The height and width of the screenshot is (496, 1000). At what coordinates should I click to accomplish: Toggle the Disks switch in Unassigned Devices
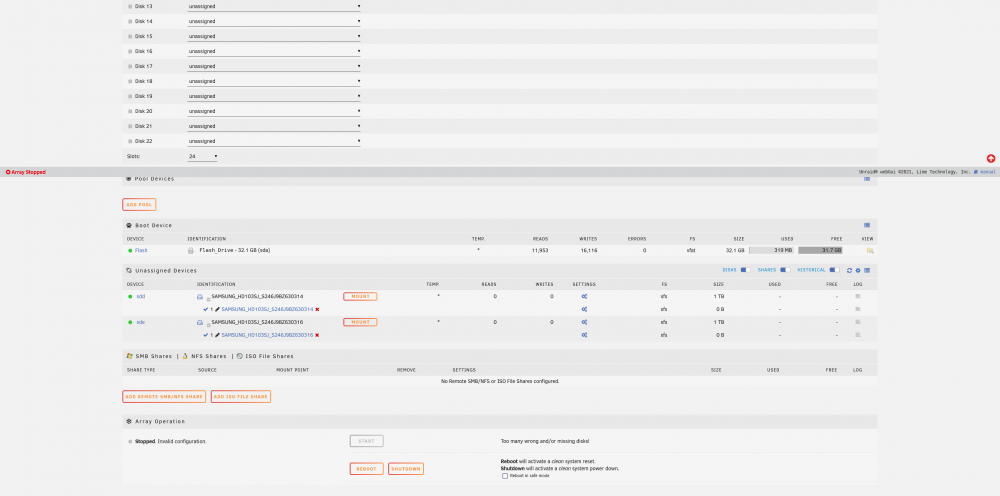click(x=745, y=270)
